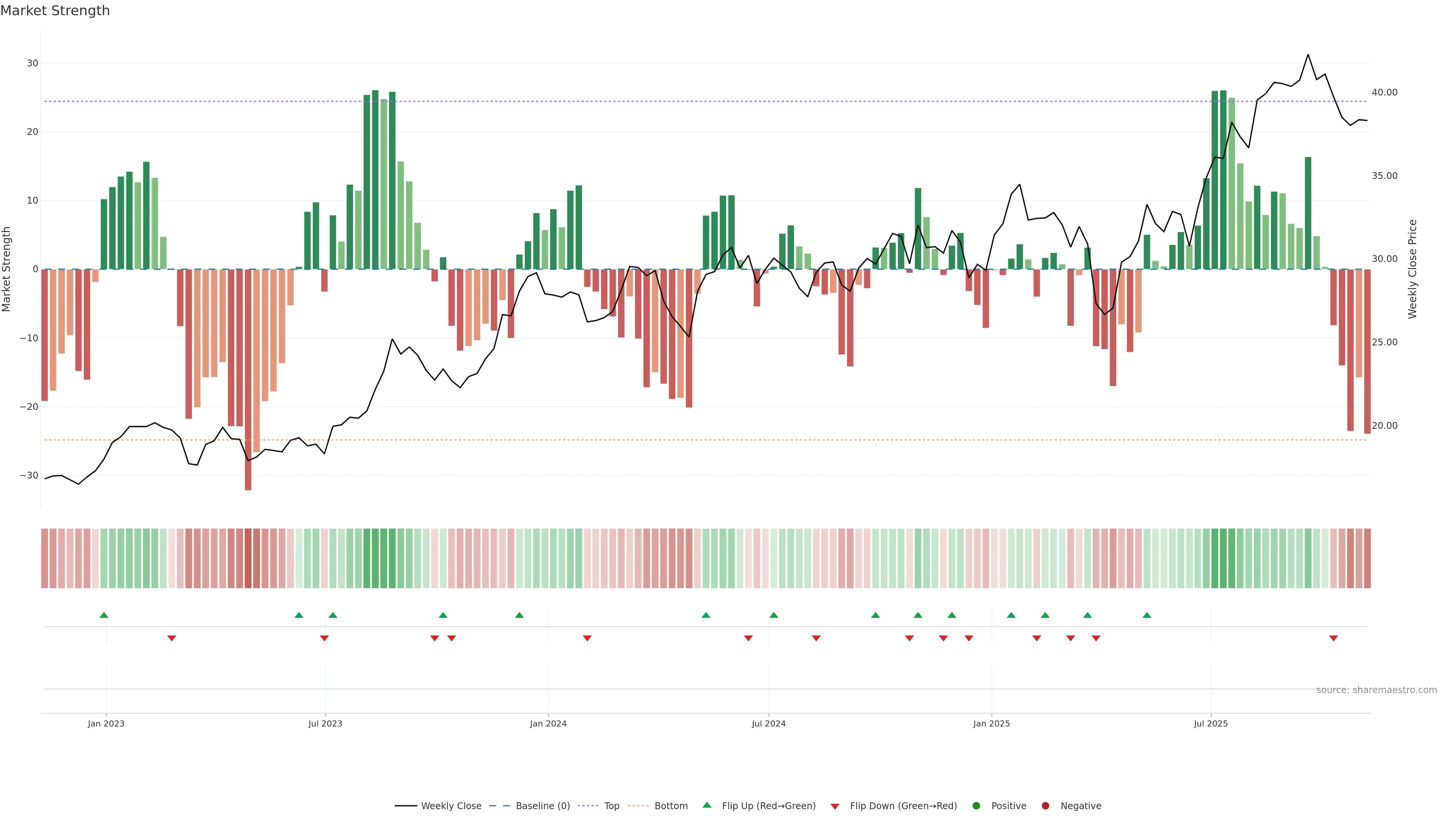Click the Market Strength chart title
The width and height of the screenshot is (1456, 819).
55,11
